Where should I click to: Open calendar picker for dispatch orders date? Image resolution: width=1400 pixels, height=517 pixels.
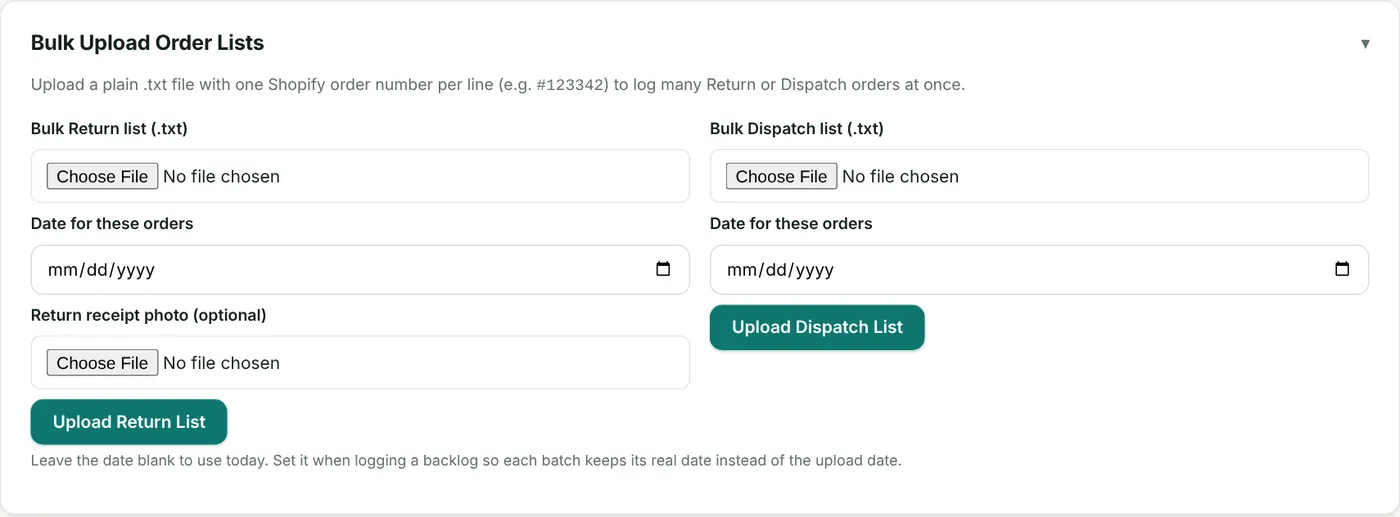tap(1342, 269)
